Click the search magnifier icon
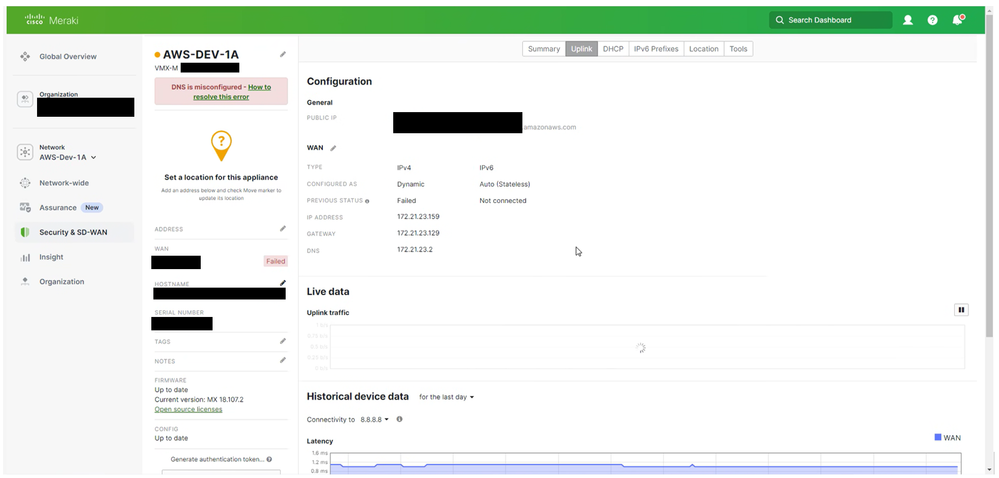This screenshot has height=478, width=999. click(779, 20)
